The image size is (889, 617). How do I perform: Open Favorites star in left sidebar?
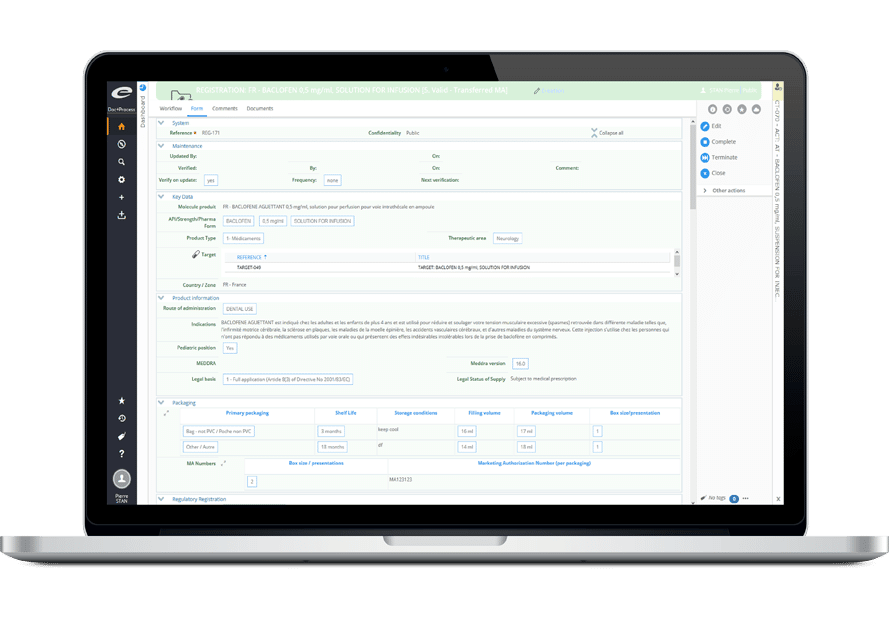pos(121,400)
